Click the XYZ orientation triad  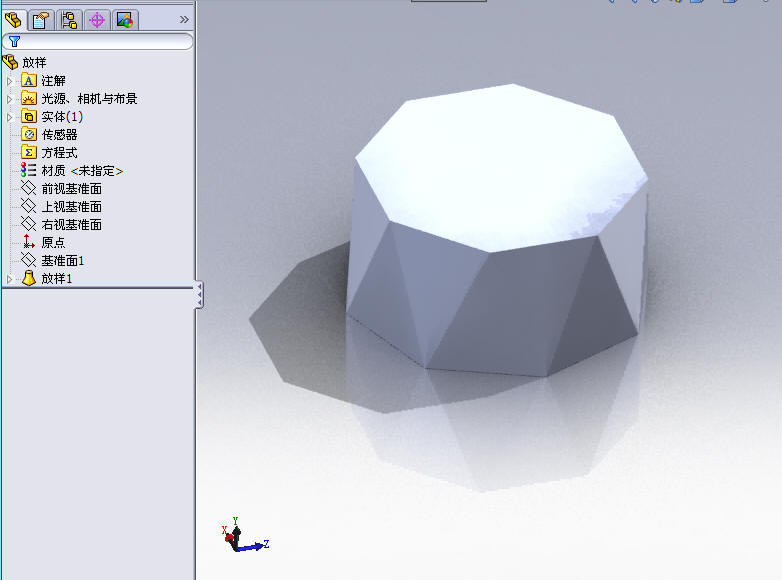pos(244,535)
